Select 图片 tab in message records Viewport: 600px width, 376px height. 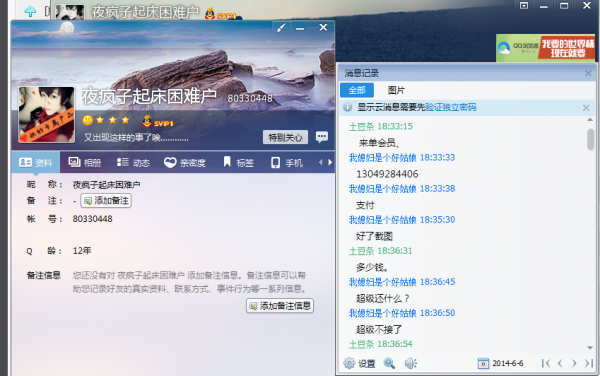396,90
